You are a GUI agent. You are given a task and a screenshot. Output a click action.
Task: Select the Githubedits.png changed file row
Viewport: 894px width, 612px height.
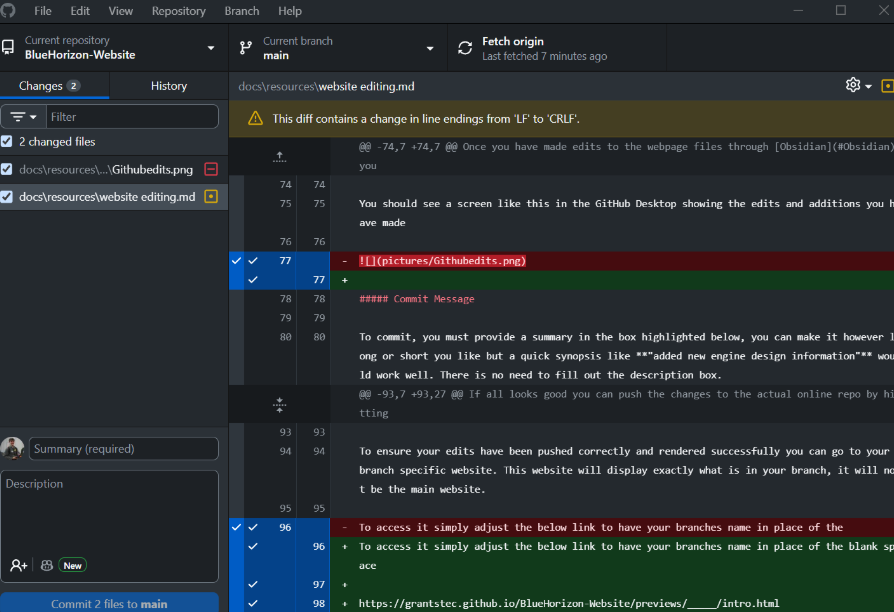click(x=114, y=169)
